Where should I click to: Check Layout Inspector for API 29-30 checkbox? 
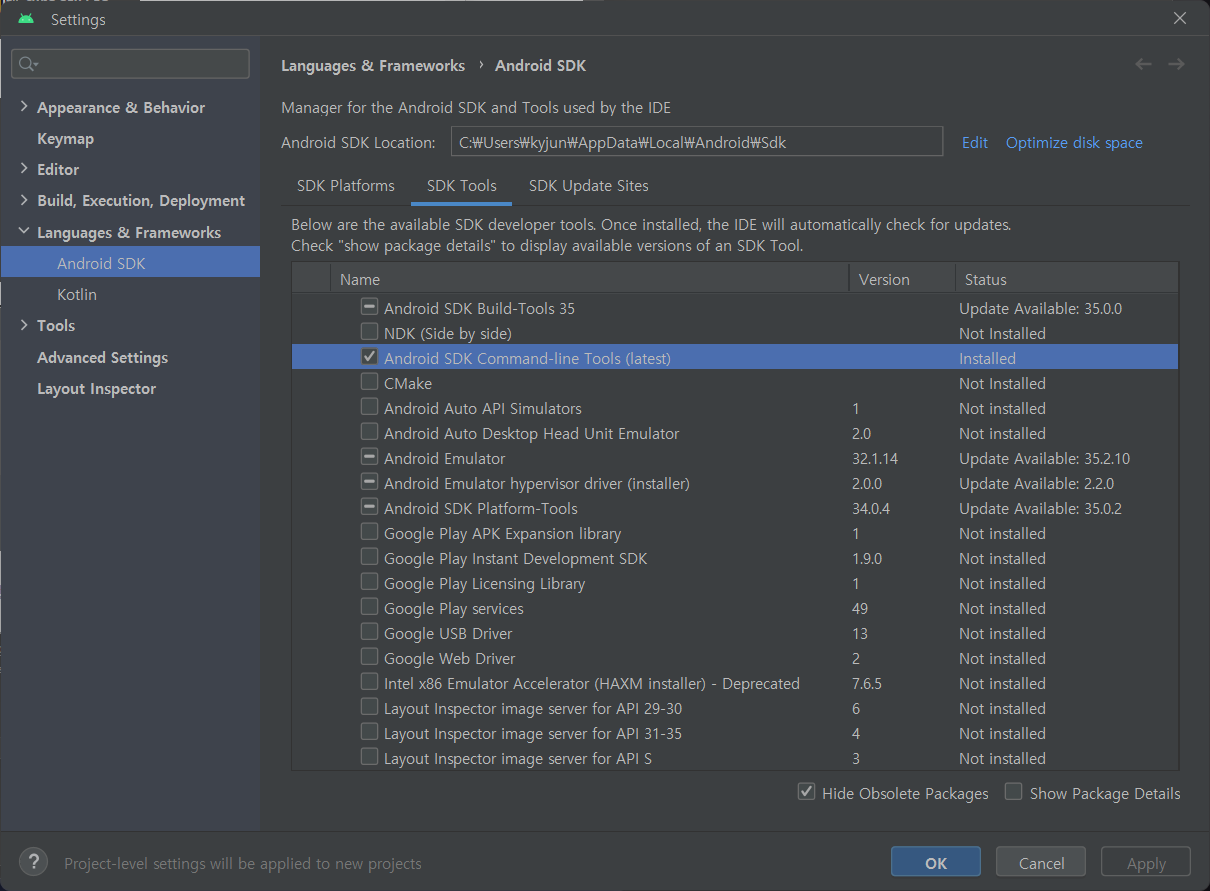(369, 707)
